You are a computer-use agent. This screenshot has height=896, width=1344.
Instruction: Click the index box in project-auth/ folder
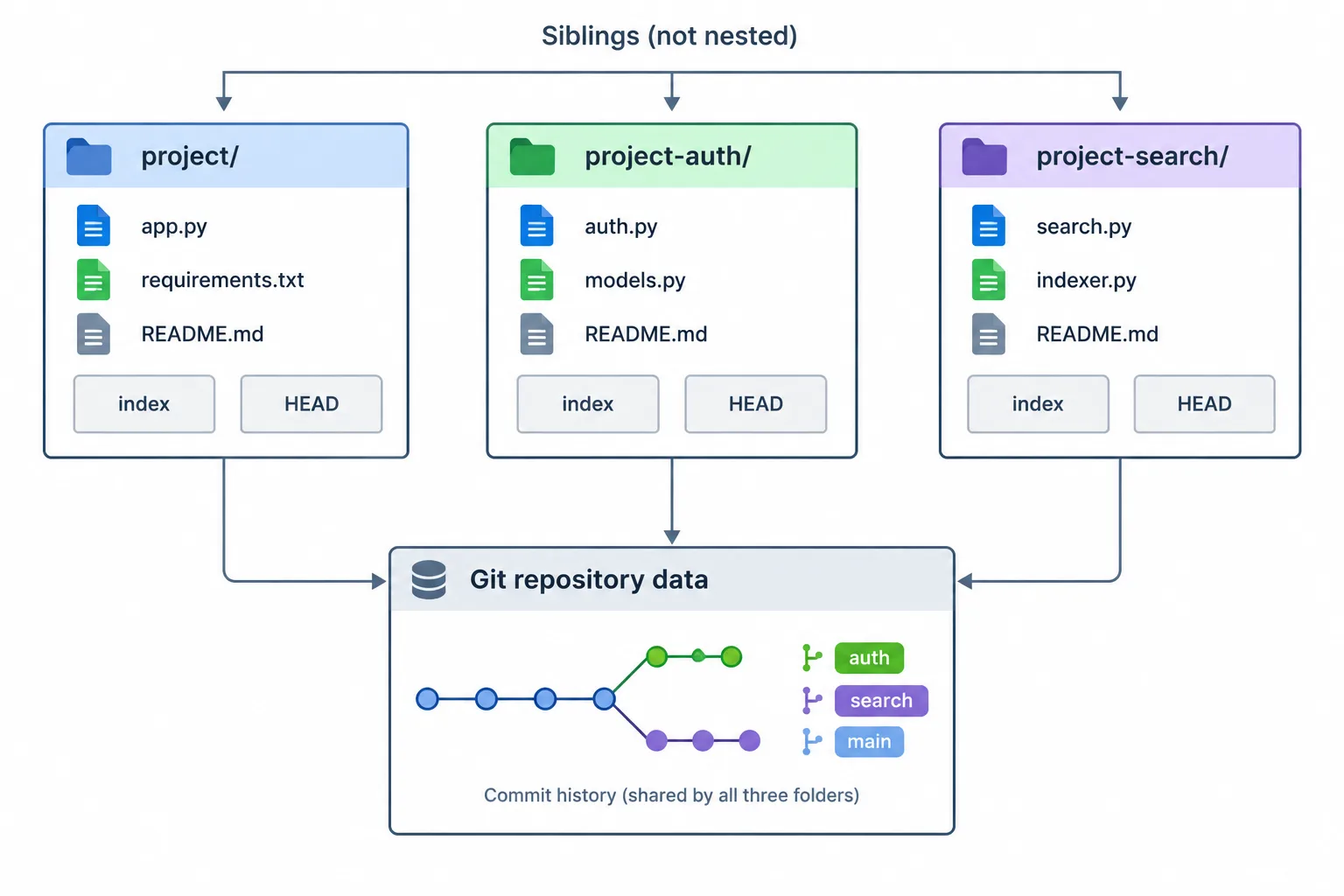[x=588, y=404]
